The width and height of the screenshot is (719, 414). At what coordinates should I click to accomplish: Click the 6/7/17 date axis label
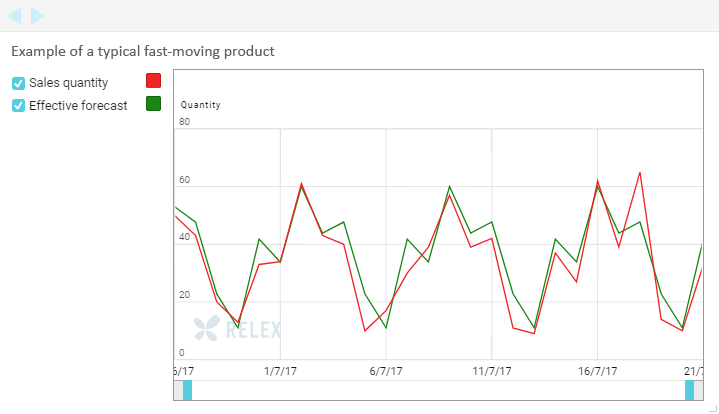[x=385, y=370]
